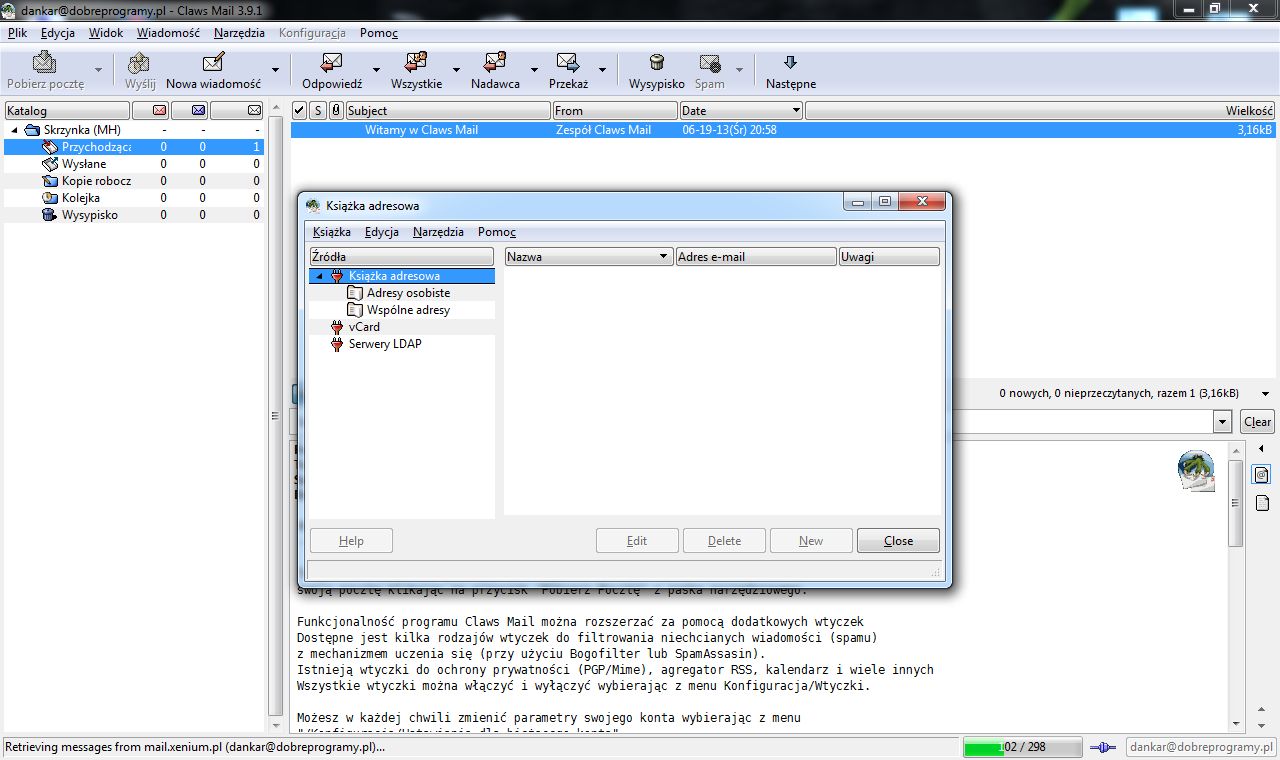The height and width of the screenshot is (760, 1280).
Task: Click the Pobierz pocztę toolbar icon
Action: [x=45, y=63]
